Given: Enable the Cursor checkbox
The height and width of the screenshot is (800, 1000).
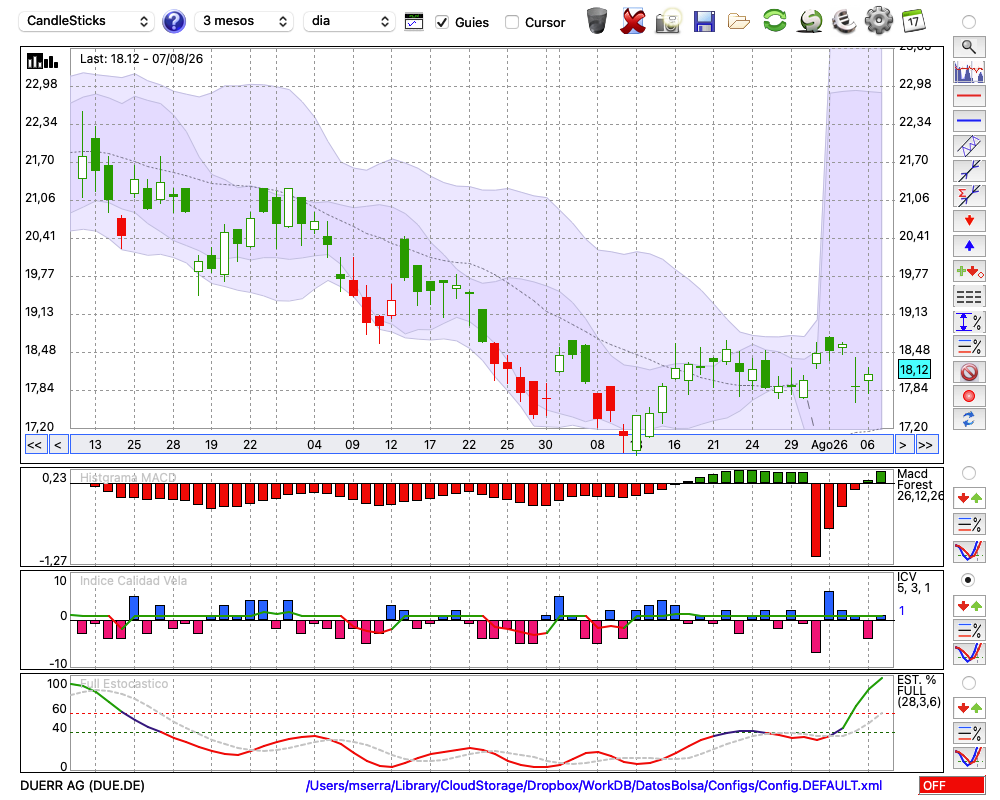Looking at the screenshot, I should click(511, 22).
